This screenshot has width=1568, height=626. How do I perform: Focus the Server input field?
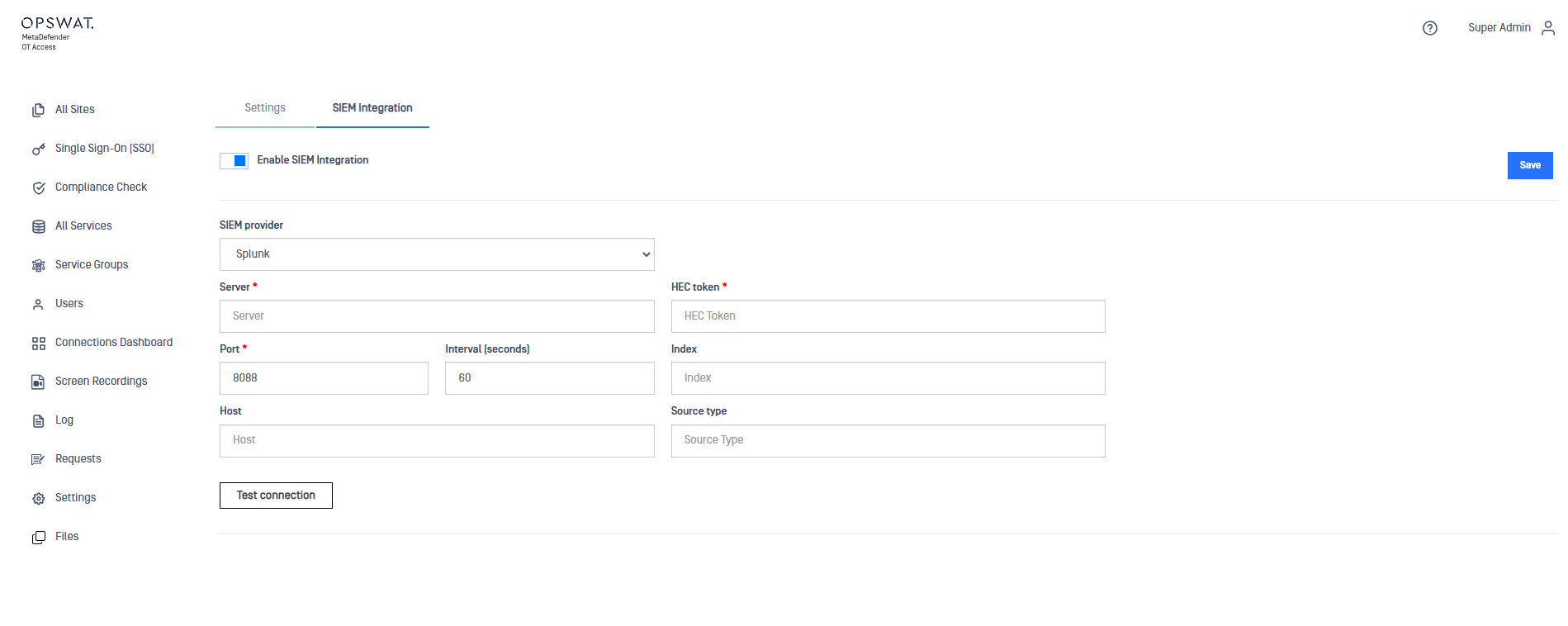pos(437,316)
